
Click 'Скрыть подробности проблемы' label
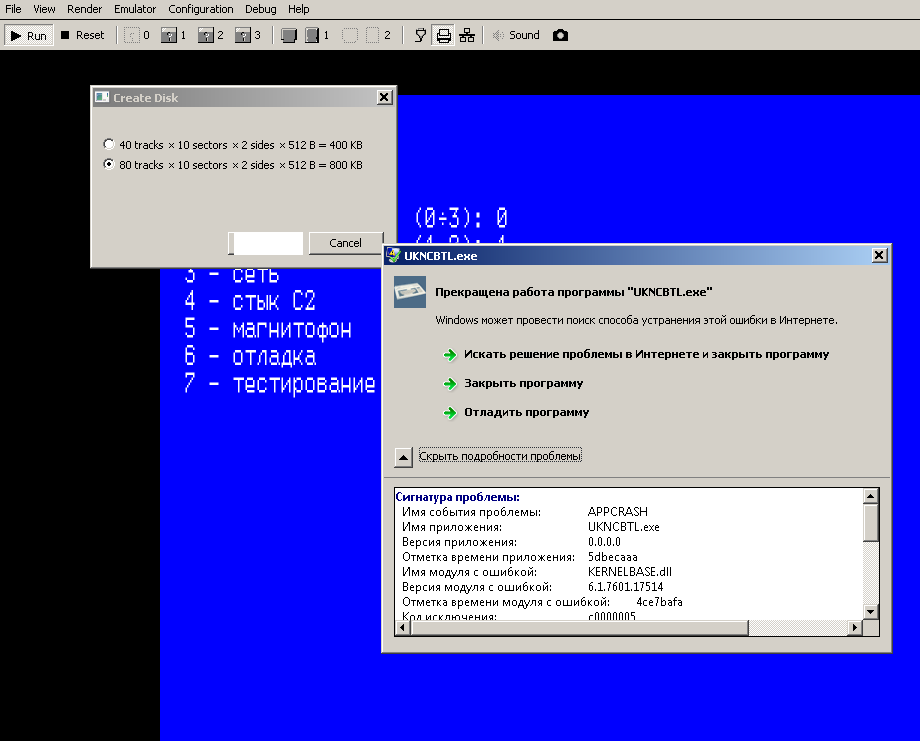(500, 456)
